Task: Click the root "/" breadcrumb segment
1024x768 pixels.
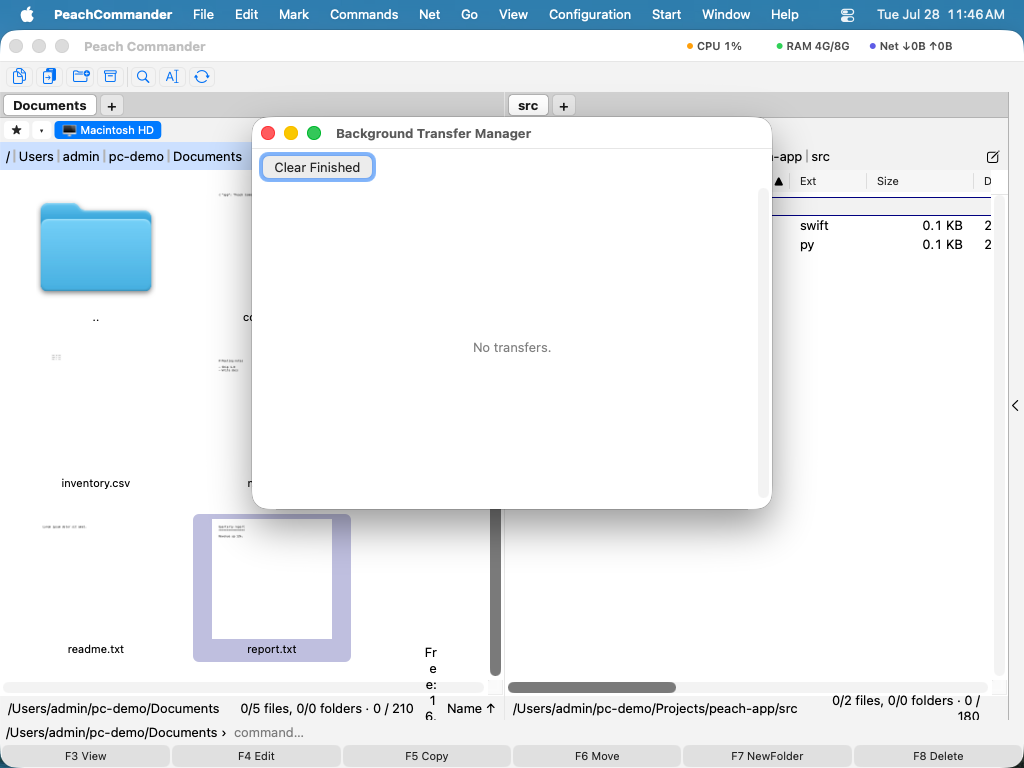Action: pos(8,157)
